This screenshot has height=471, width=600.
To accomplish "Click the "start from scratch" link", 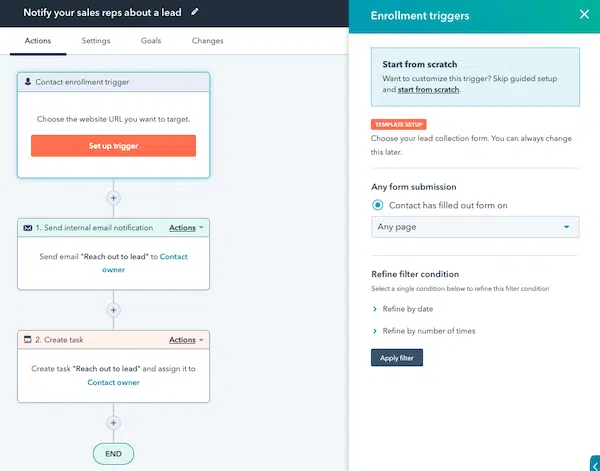I will tap(428, 90).
